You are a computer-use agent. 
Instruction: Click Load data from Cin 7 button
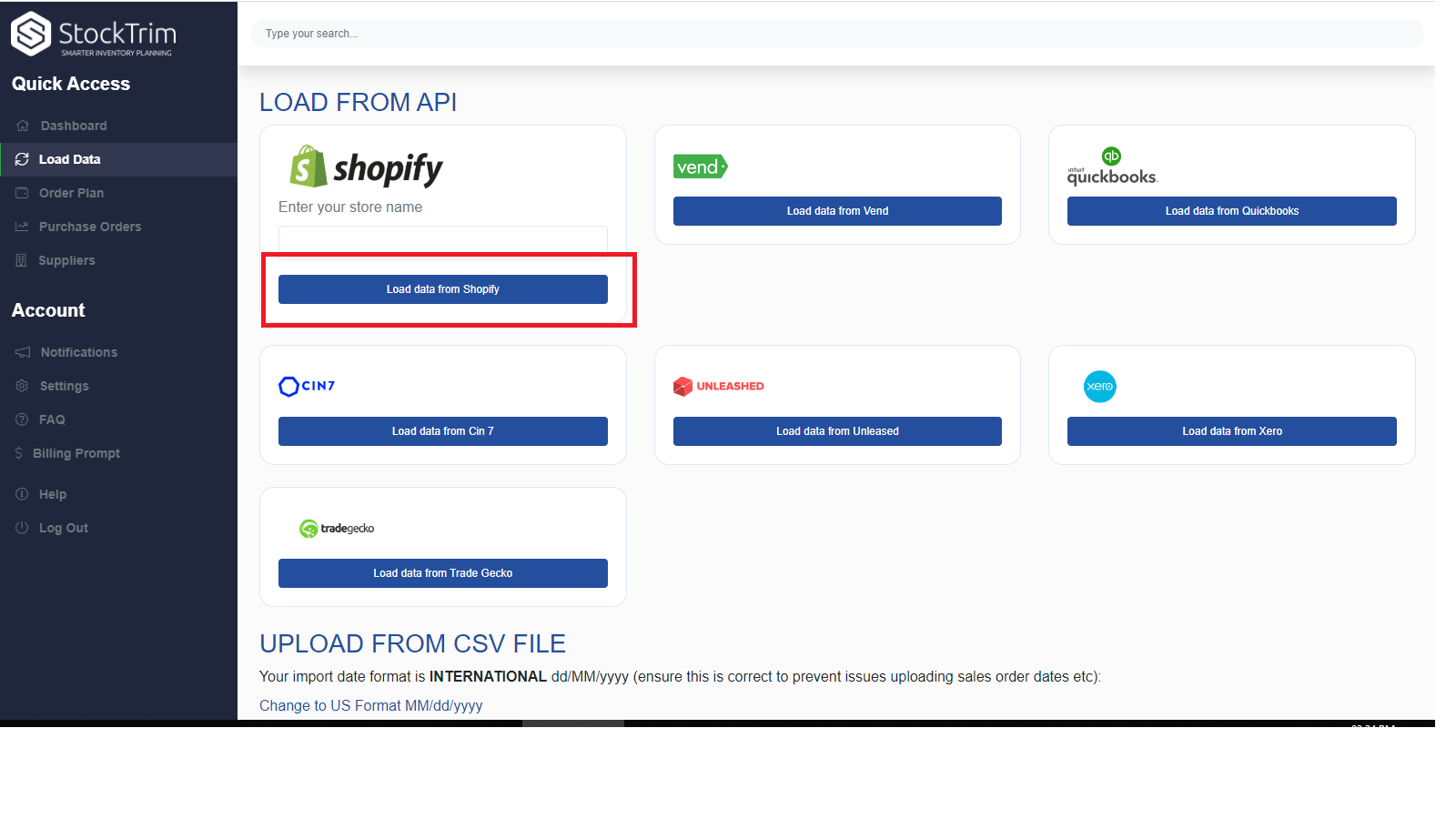click(x=443, y=431)
